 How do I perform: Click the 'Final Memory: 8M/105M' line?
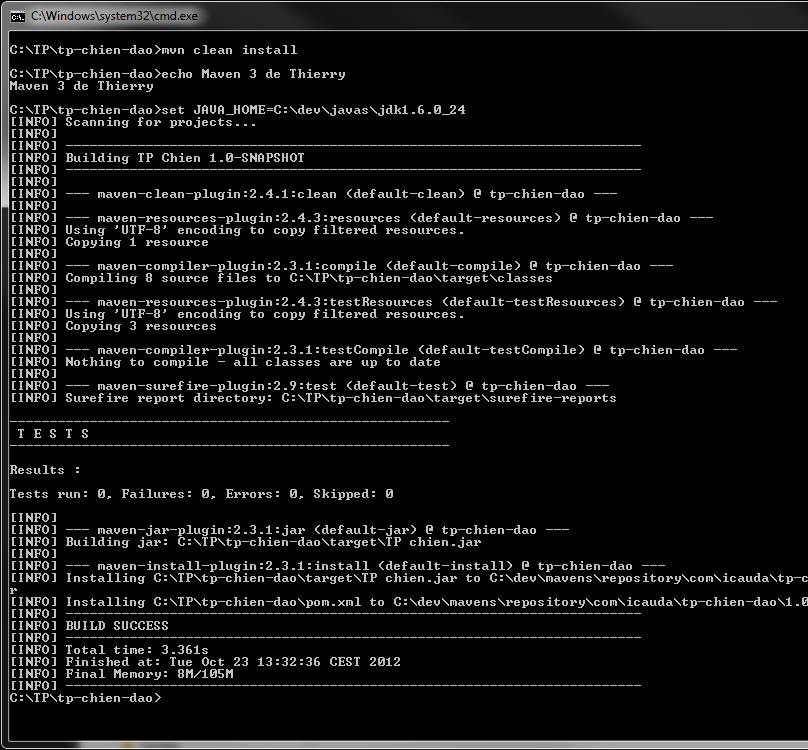[149, 674]
